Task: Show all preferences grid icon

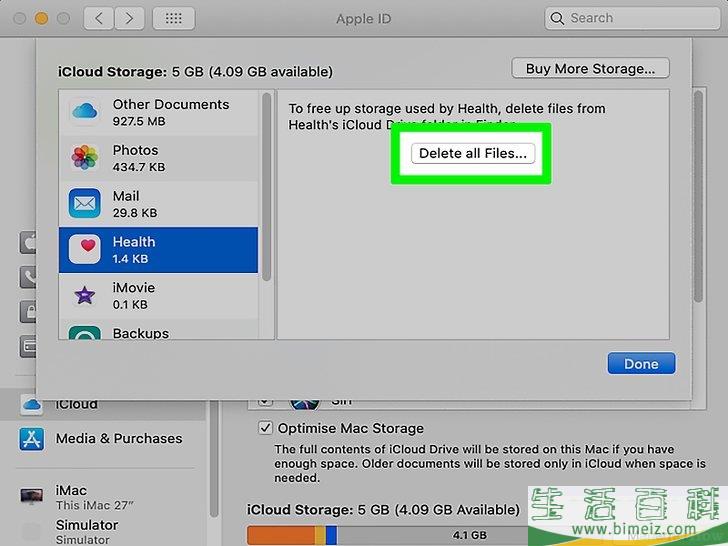Action: [174, 19]
